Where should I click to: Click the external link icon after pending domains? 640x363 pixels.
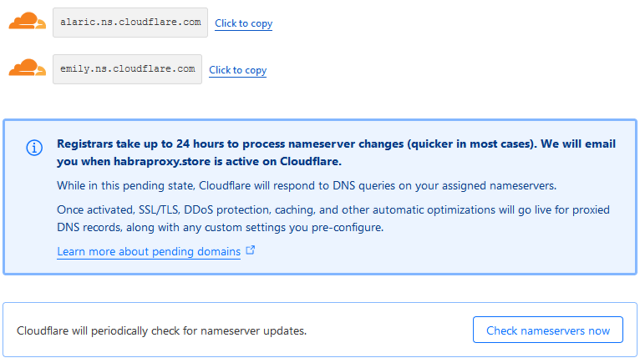[251, 250]
